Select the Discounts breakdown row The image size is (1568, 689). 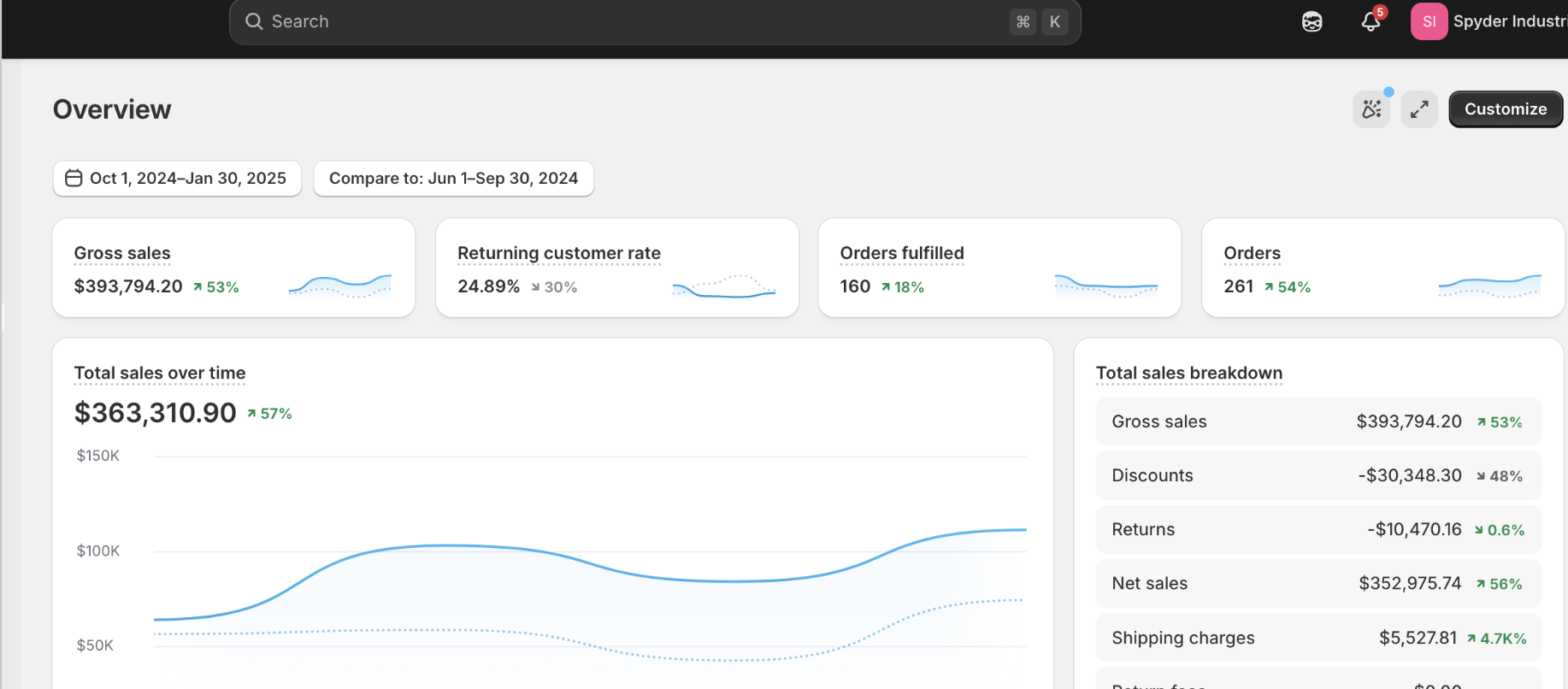[1318, 475]
